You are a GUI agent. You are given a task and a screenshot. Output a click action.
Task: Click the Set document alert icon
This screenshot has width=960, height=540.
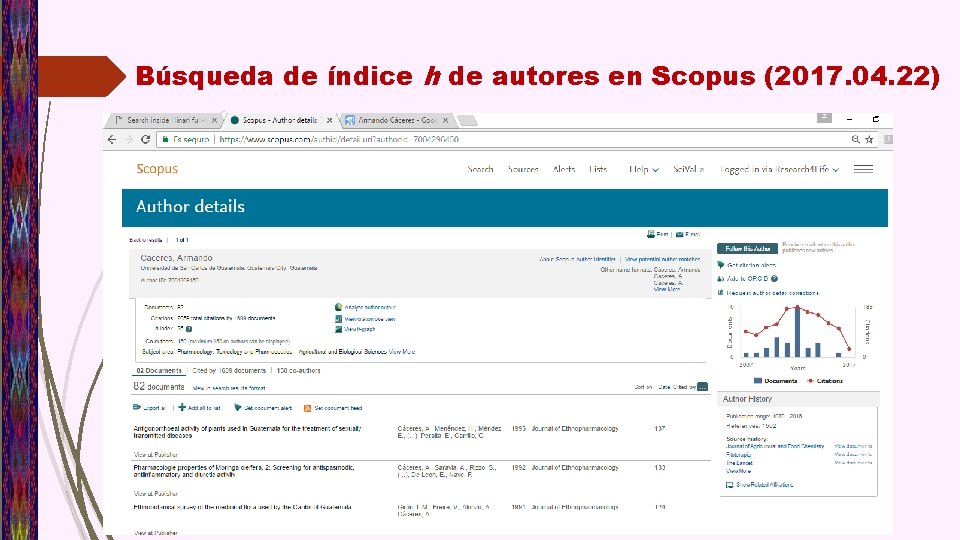[x=238, y=408]
